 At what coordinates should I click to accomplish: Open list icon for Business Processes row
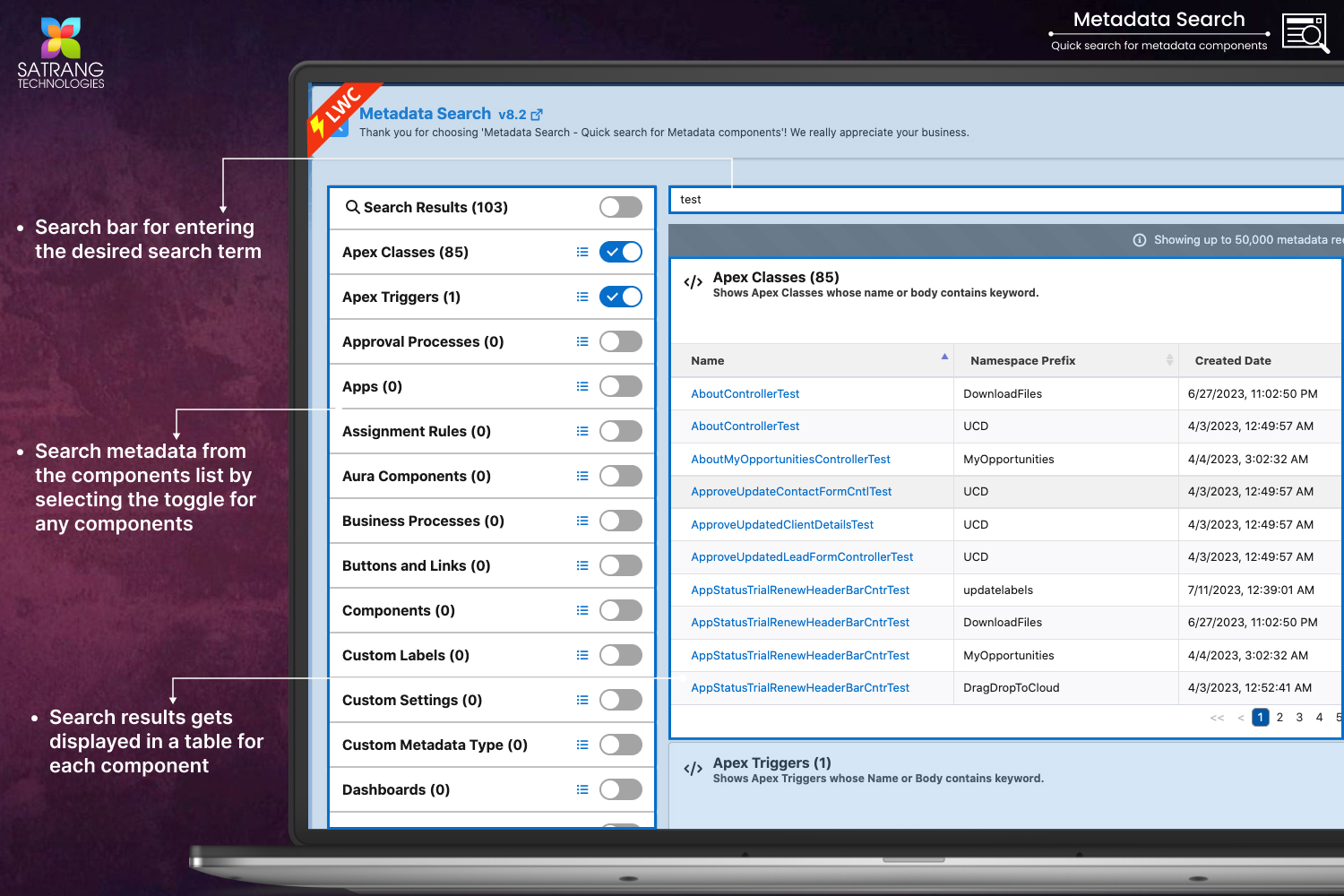(582, 521)
